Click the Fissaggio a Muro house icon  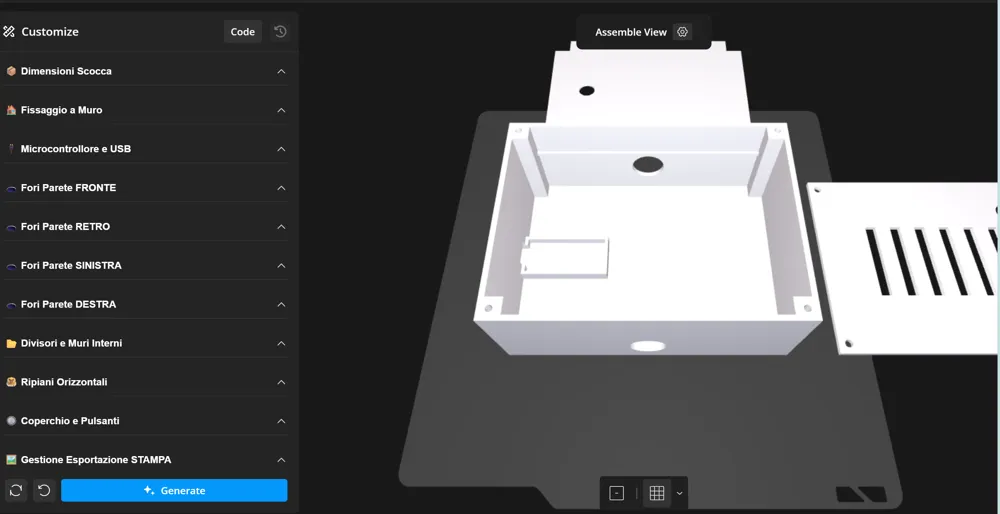(11, 110)
